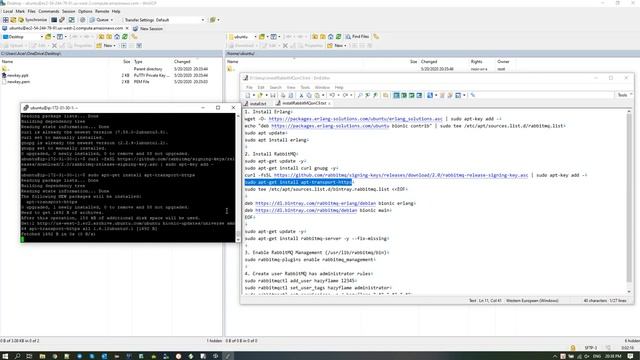
Task: Sort local files by Changed column
Action: [x=182, y=62]
